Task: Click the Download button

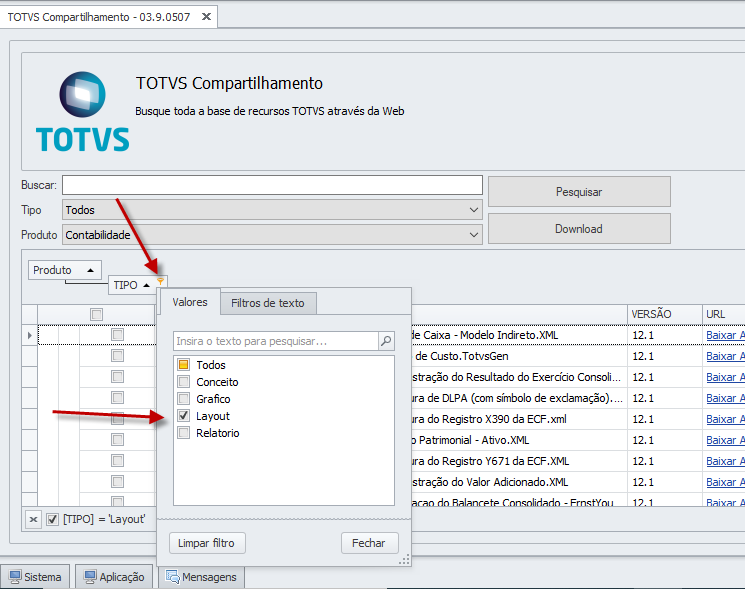Action: click(579, 229)
